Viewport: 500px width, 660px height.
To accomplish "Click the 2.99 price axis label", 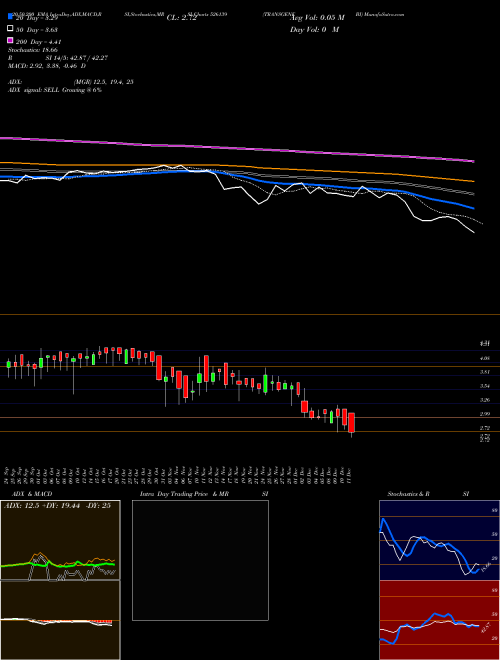I will 484,414.
